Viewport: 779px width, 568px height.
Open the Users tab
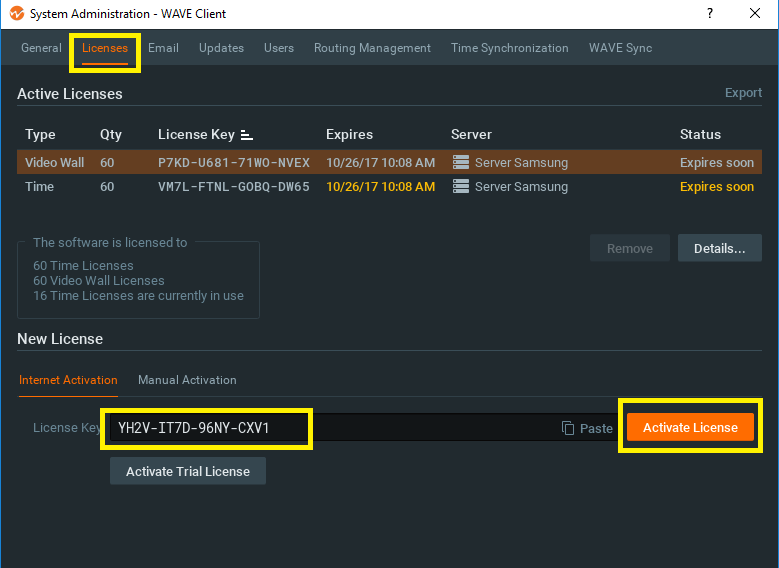tap(279, 48)
